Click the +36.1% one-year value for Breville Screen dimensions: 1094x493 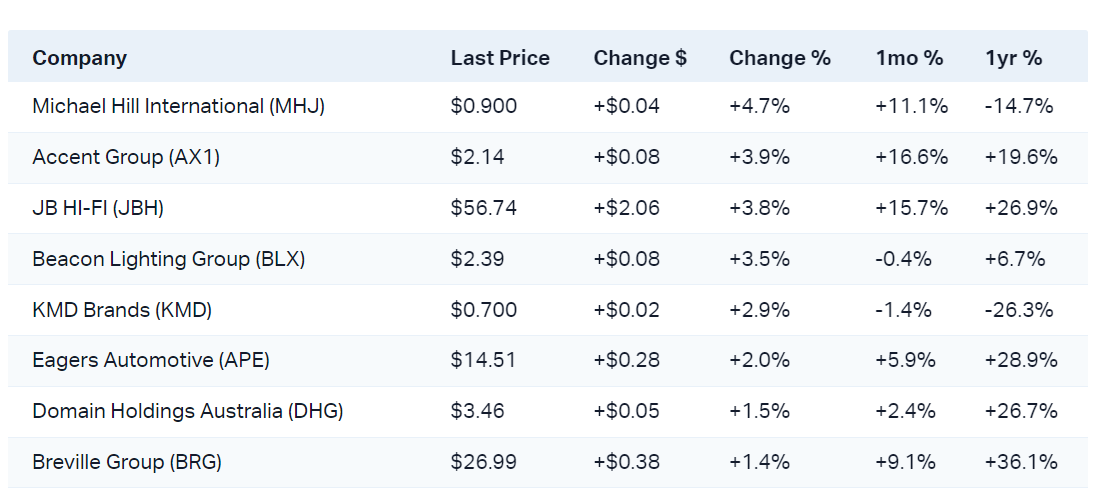[x=1021, y=462]
